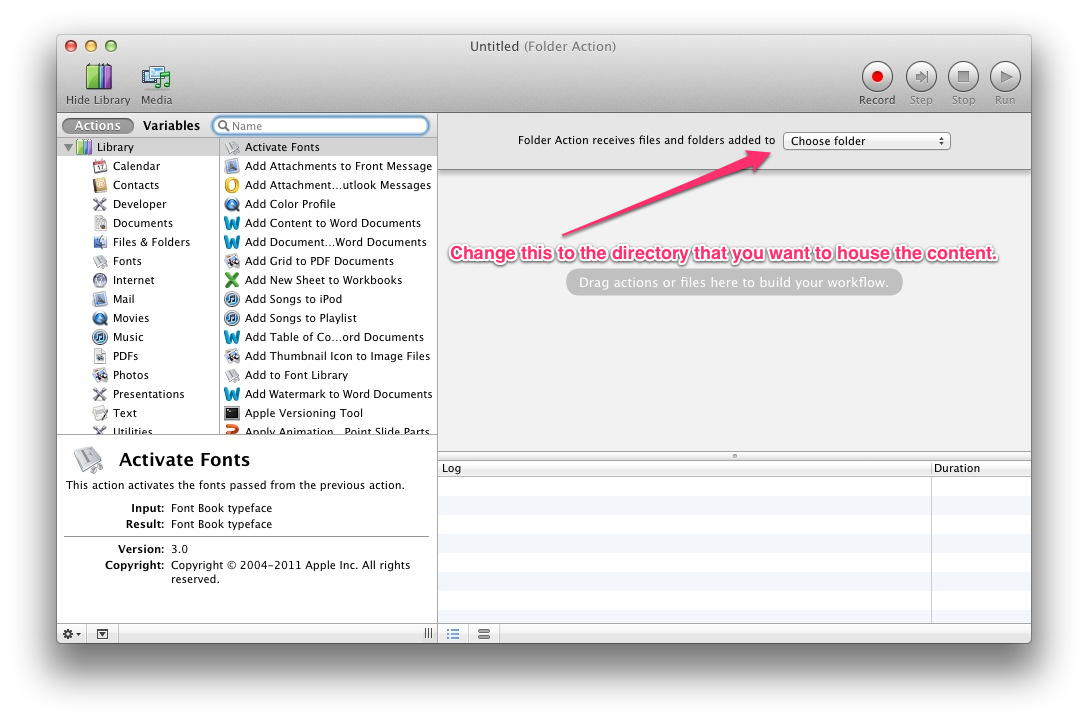Select the Photos category icon
The image size is (1088, 722).
[x=100, y=375]
